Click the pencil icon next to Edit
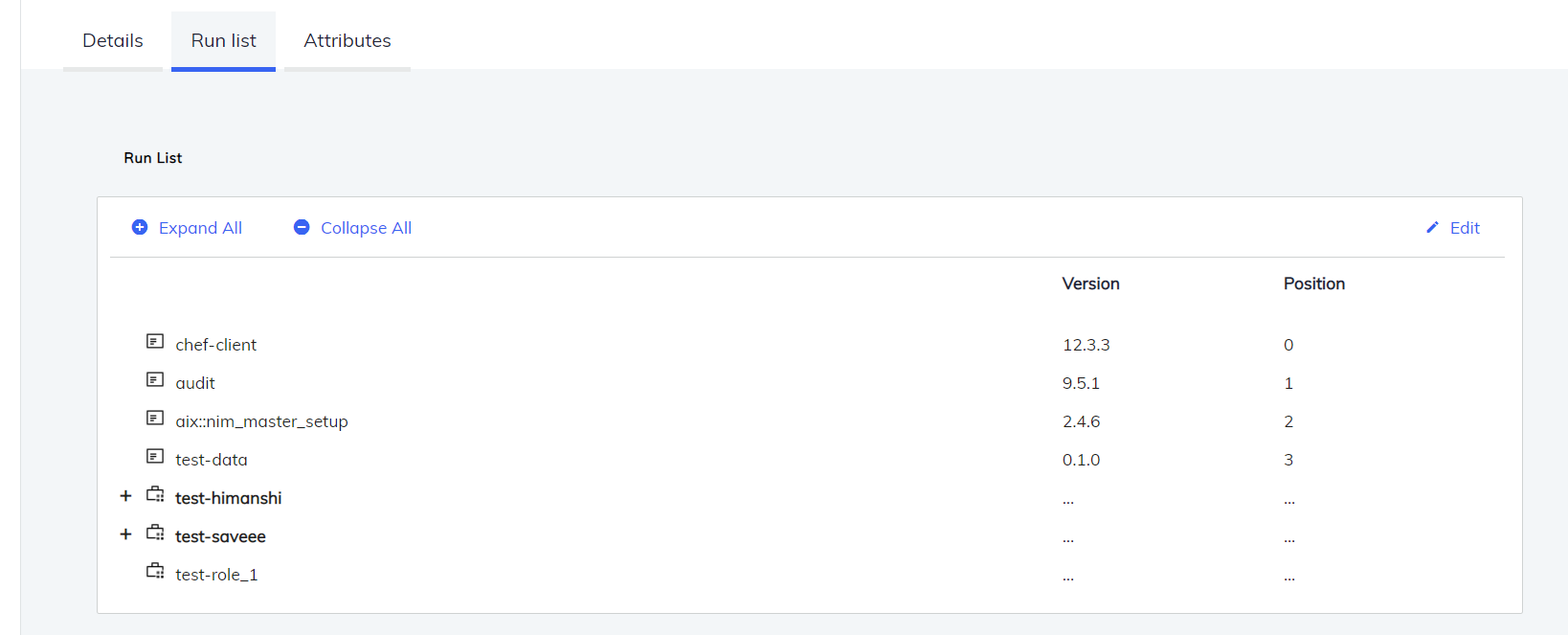The height and width of the screenshot is (635, 1568). tap(1431, 227)
